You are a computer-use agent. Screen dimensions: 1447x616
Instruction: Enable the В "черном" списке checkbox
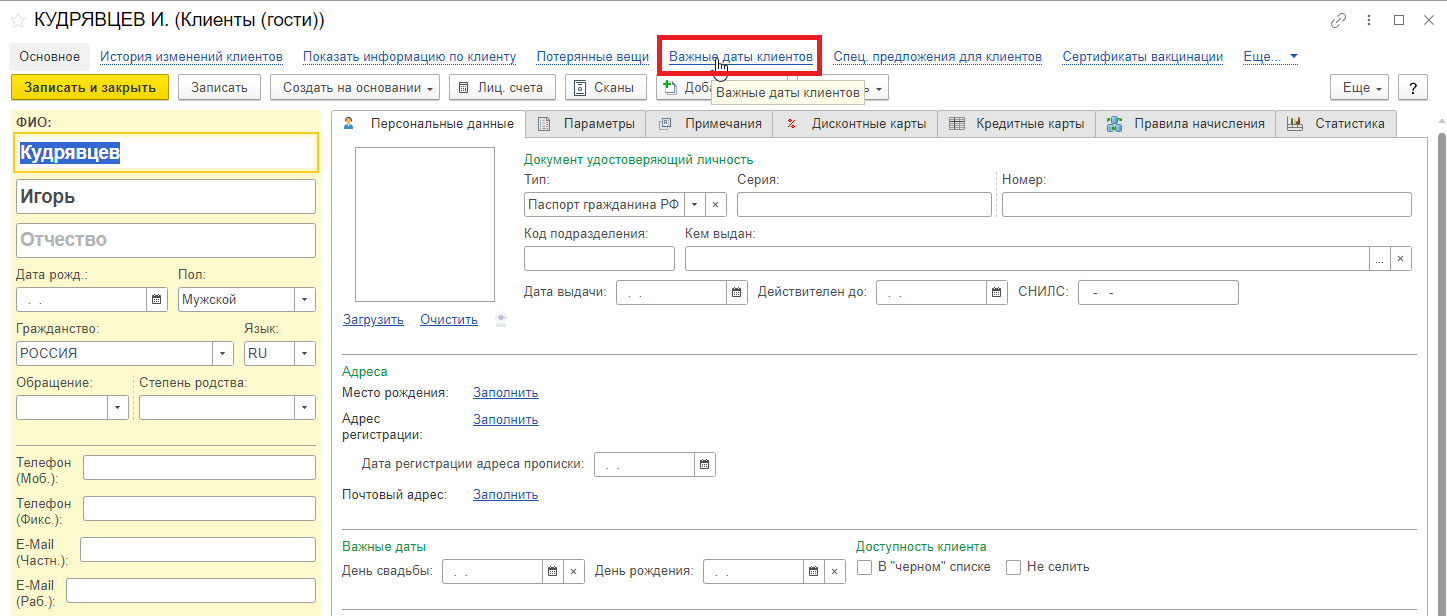tap(865, 567)
